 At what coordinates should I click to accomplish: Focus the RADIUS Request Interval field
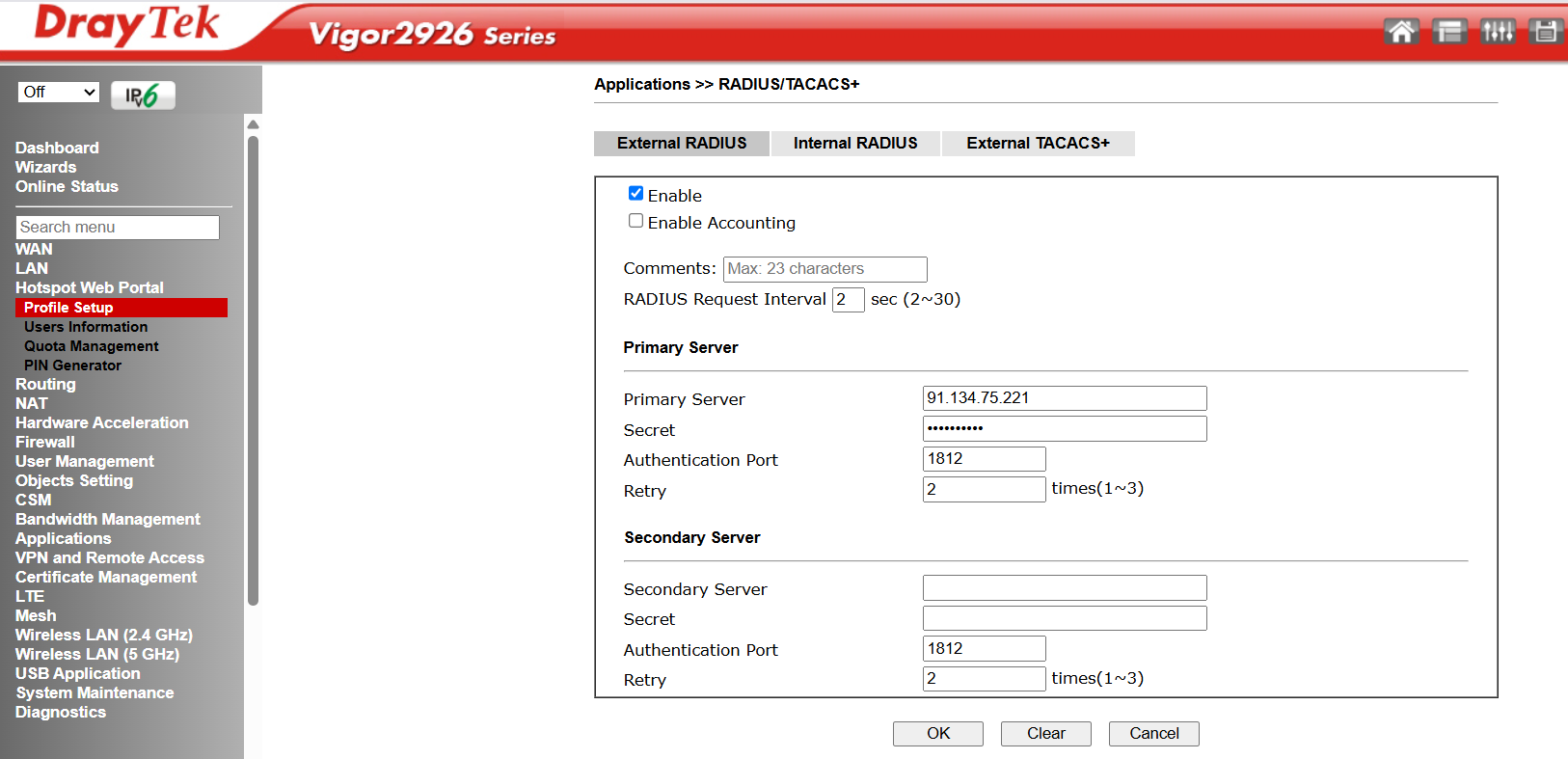[x=849, y=300]
